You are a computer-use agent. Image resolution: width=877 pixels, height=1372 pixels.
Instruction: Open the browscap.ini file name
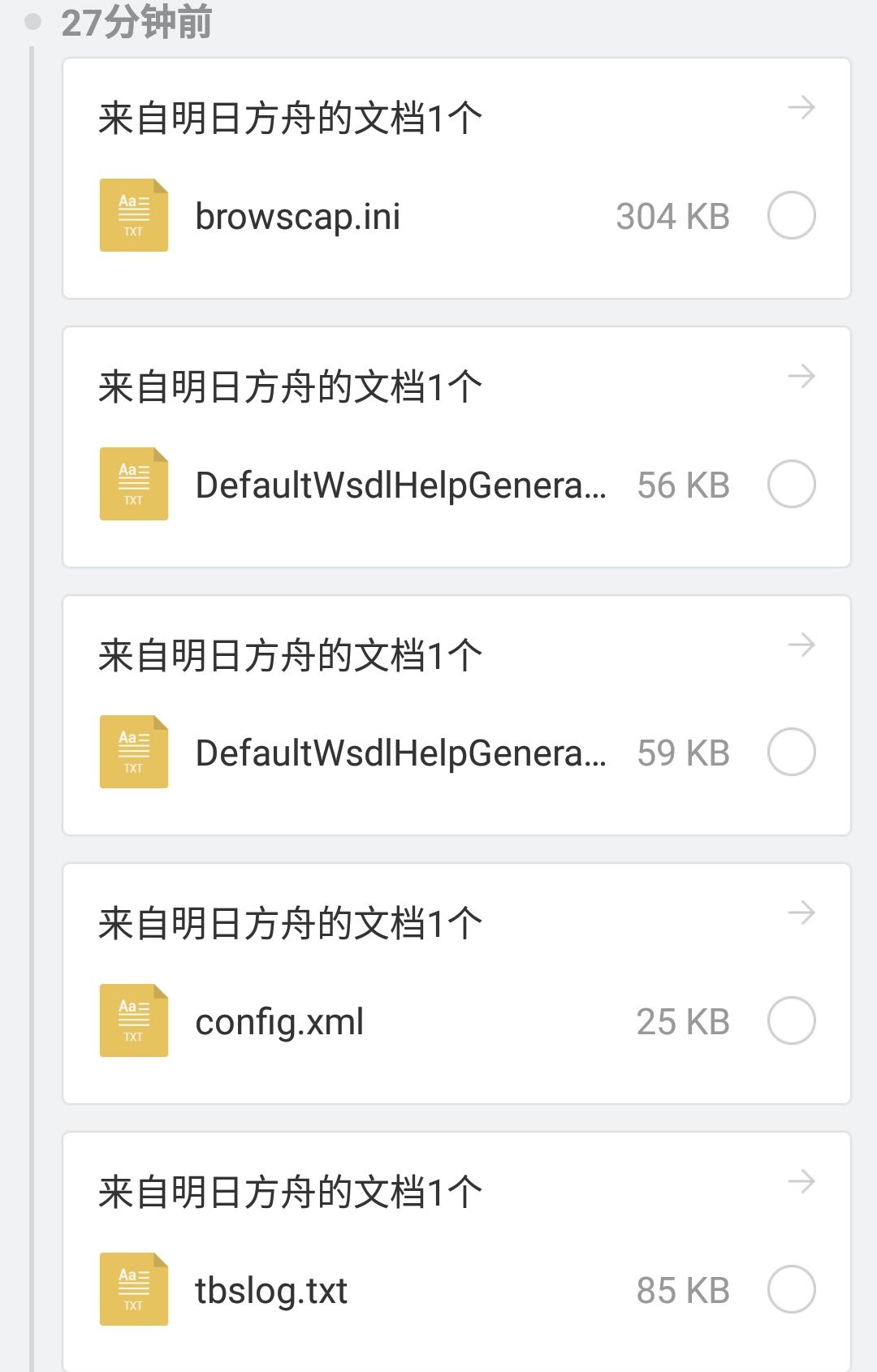pyautogui.click(x=298, y=217)
